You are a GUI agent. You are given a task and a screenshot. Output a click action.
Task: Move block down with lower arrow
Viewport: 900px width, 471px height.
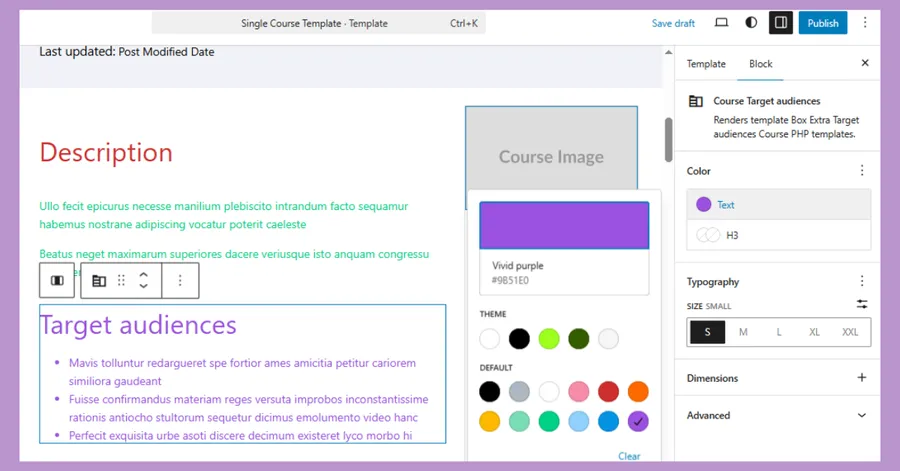143,286
